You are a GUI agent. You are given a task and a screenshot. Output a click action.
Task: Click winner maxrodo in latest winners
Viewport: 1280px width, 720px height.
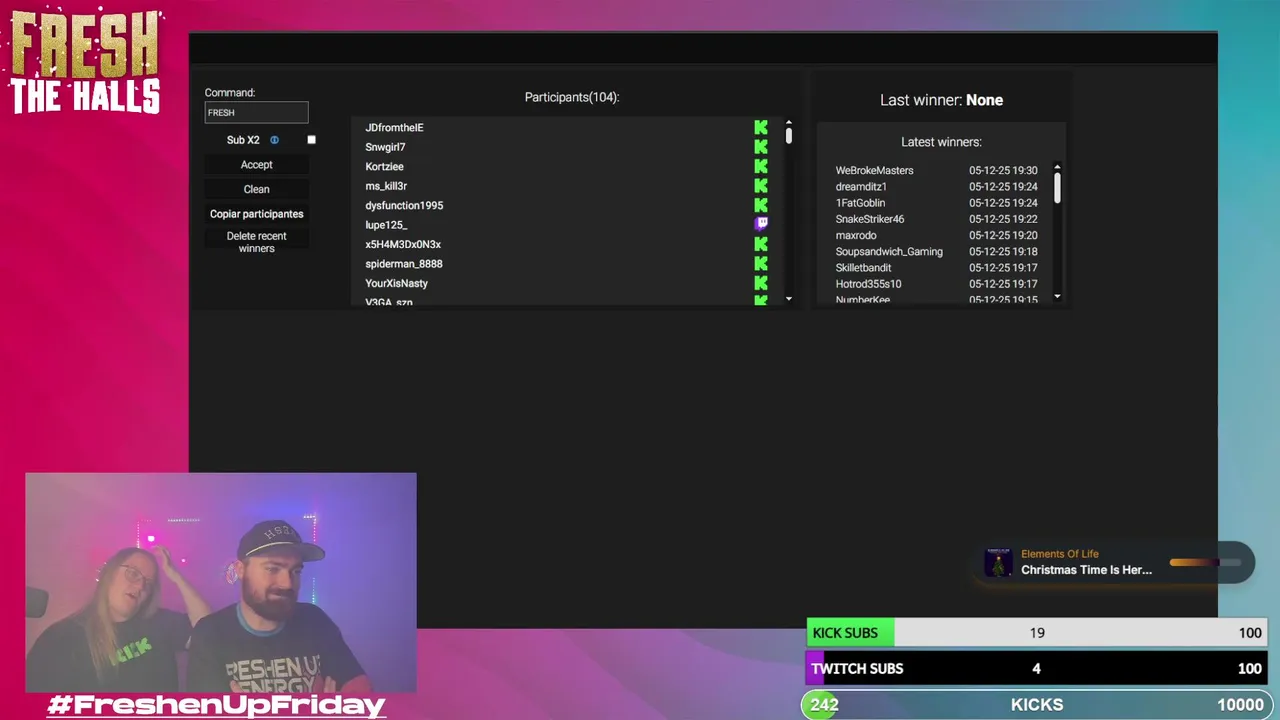tap(856, 236)
